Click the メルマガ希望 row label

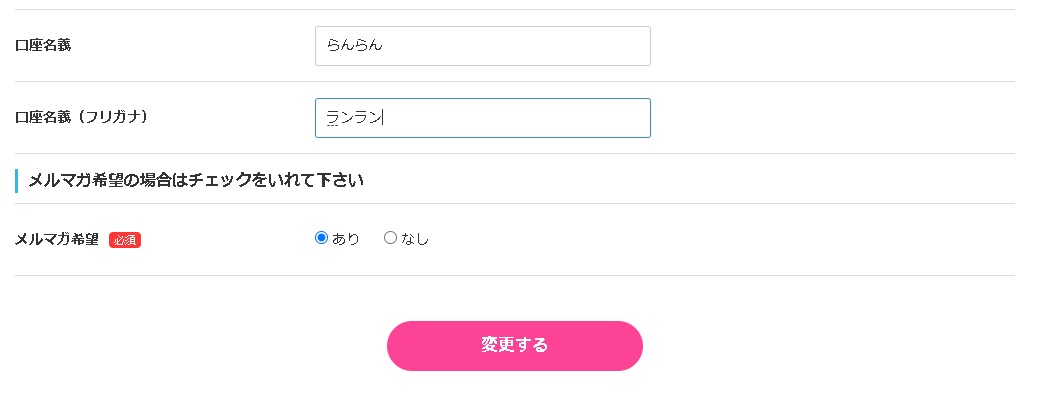coord(57,239)
